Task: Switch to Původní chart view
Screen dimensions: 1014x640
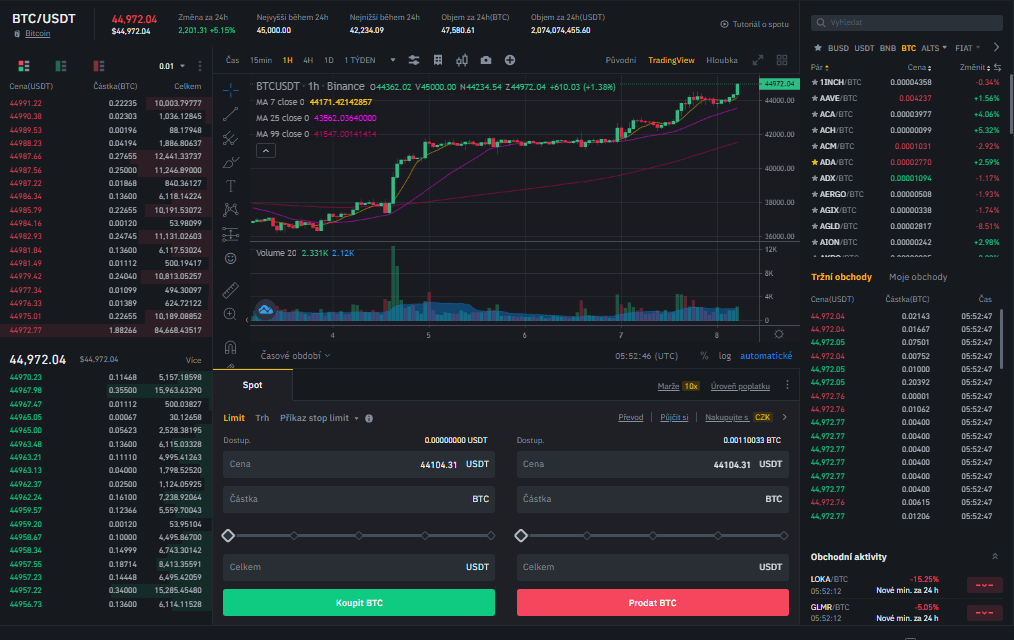Action: coord(621,60)
